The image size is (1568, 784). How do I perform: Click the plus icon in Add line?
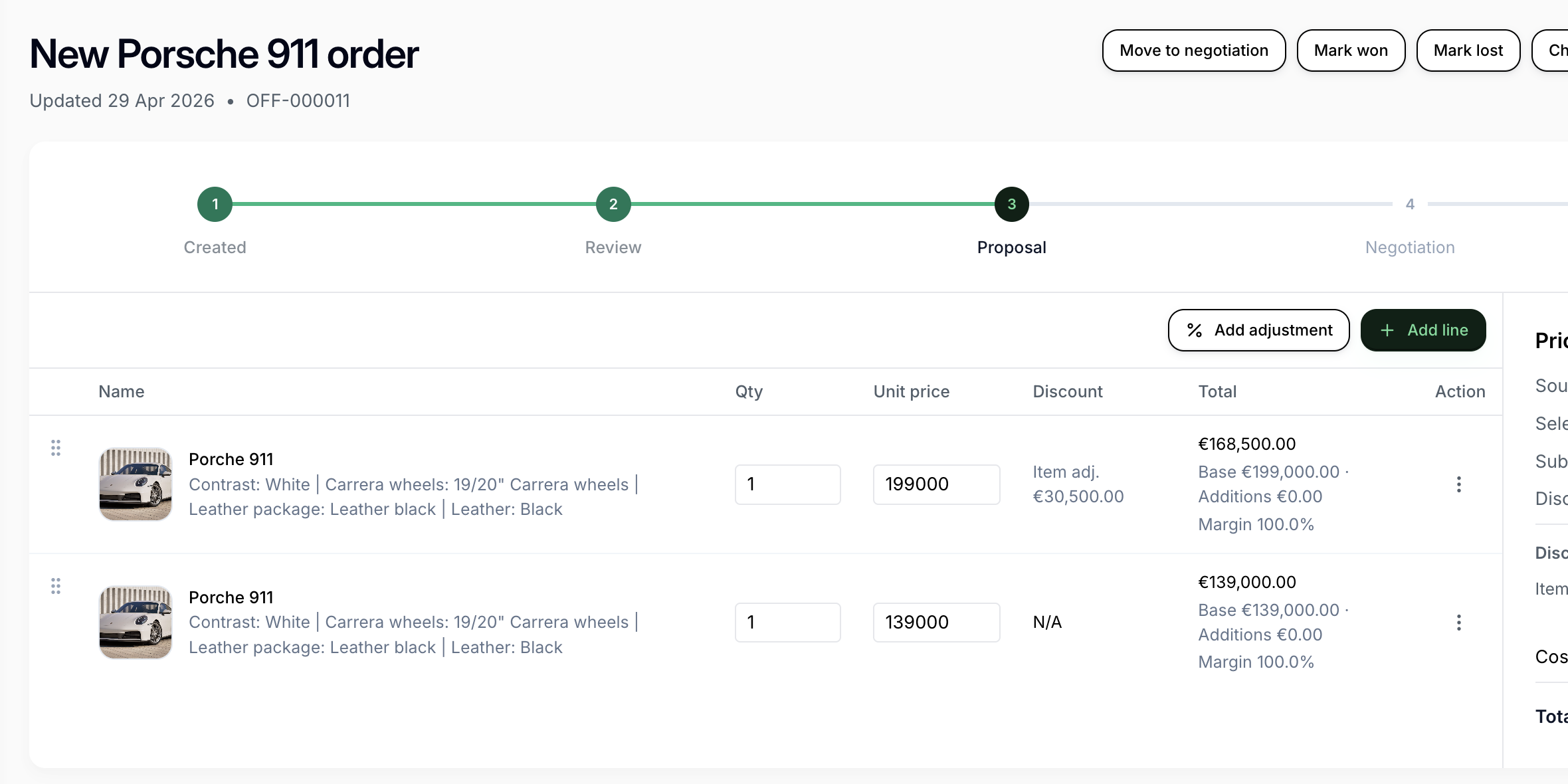(1387, 330)
